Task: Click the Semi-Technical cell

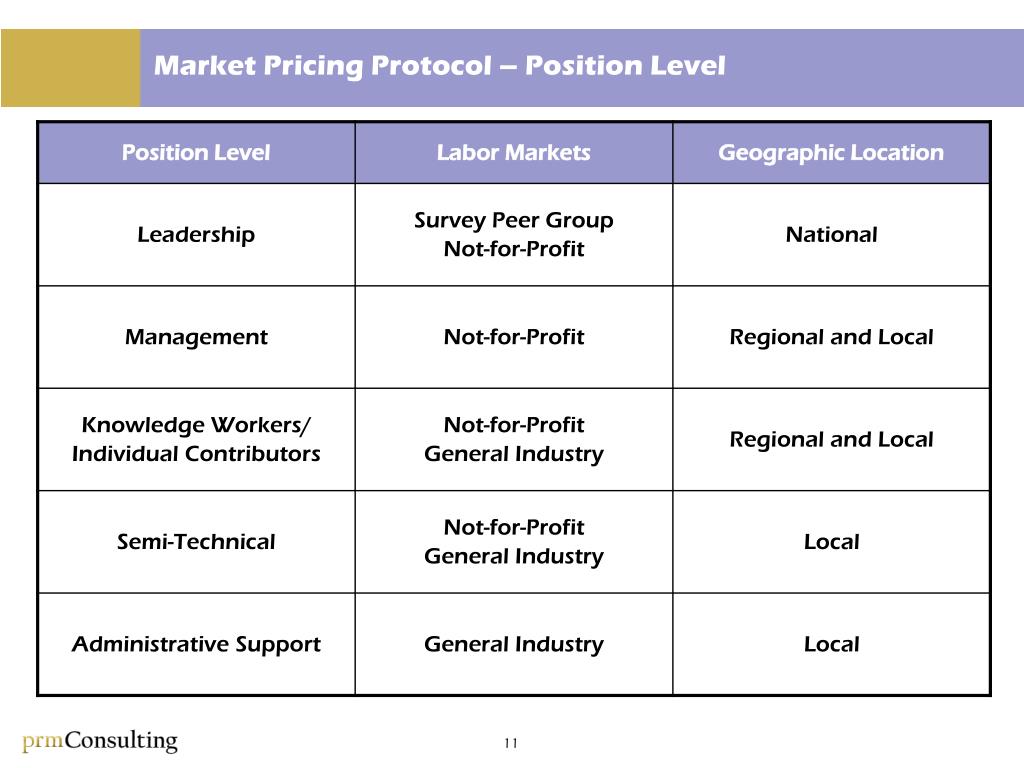Action: [x=197, y=542]
